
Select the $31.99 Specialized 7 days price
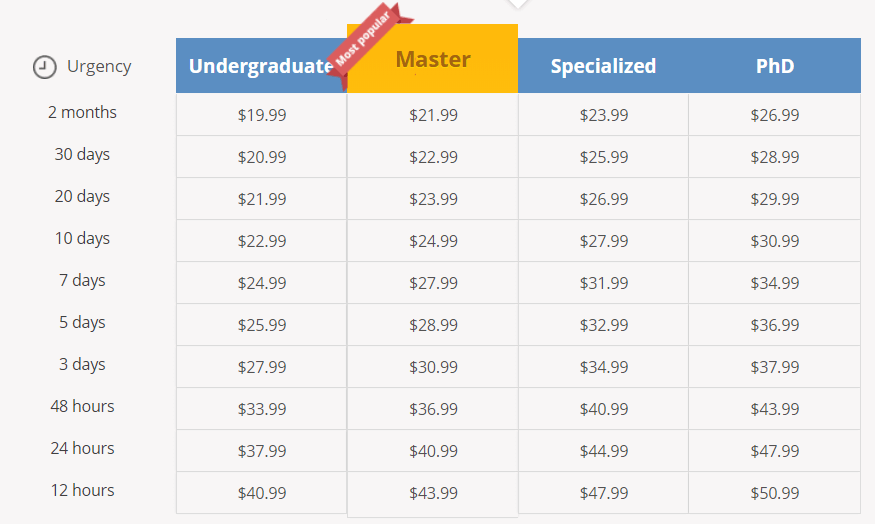pos(604,283)
